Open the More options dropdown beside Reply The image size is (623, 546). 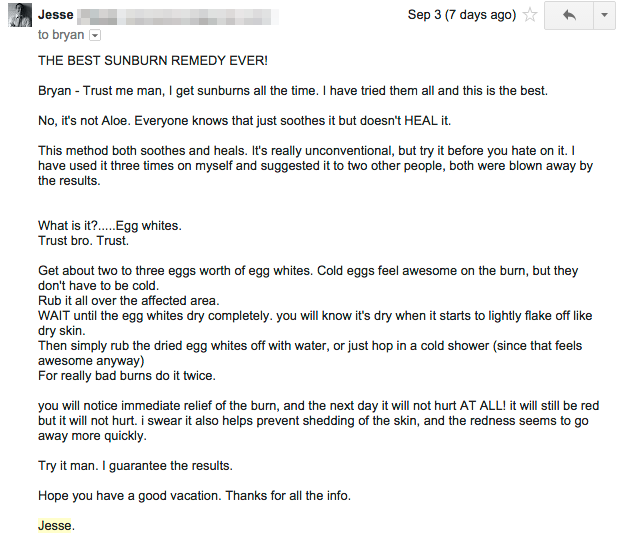[604, 15]
